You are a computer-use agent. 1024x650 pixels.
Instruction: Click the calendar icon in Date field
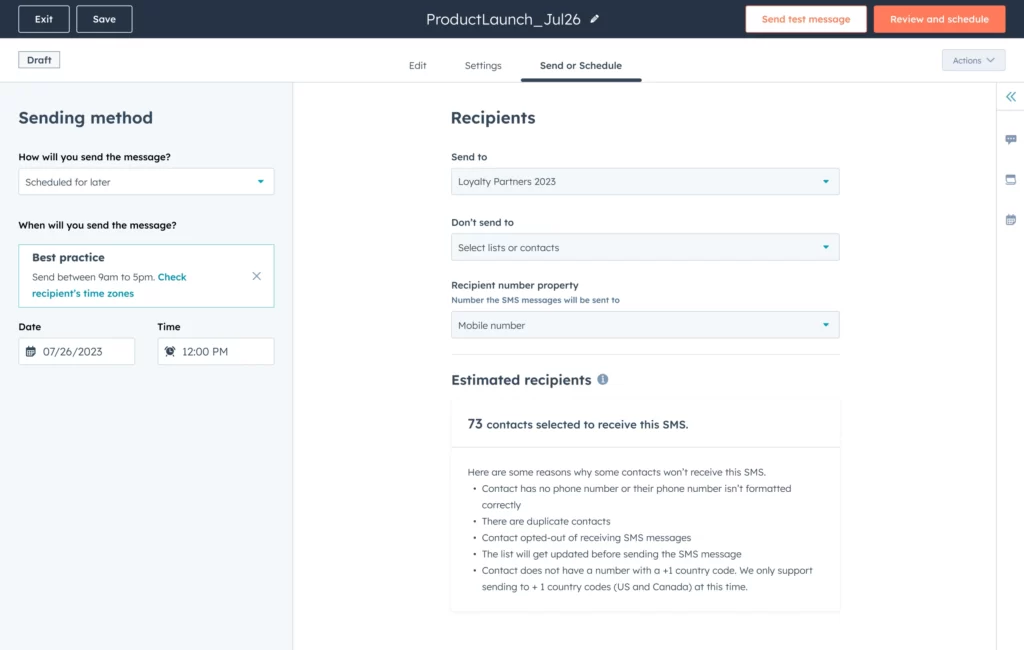click(x=31, y=352)
